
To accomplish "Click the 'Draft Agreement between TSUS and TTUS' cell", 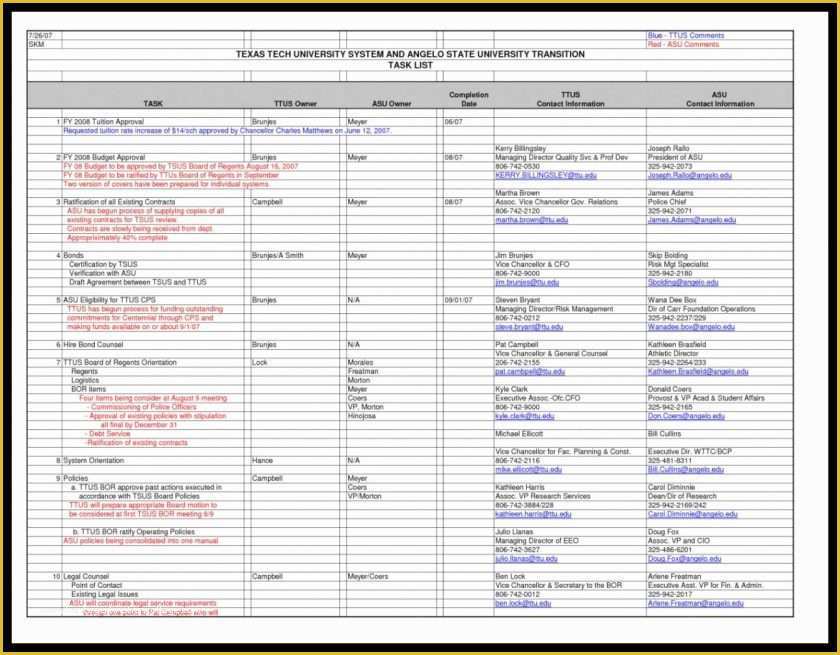I will pyautogui.click(x=138, y=282).
